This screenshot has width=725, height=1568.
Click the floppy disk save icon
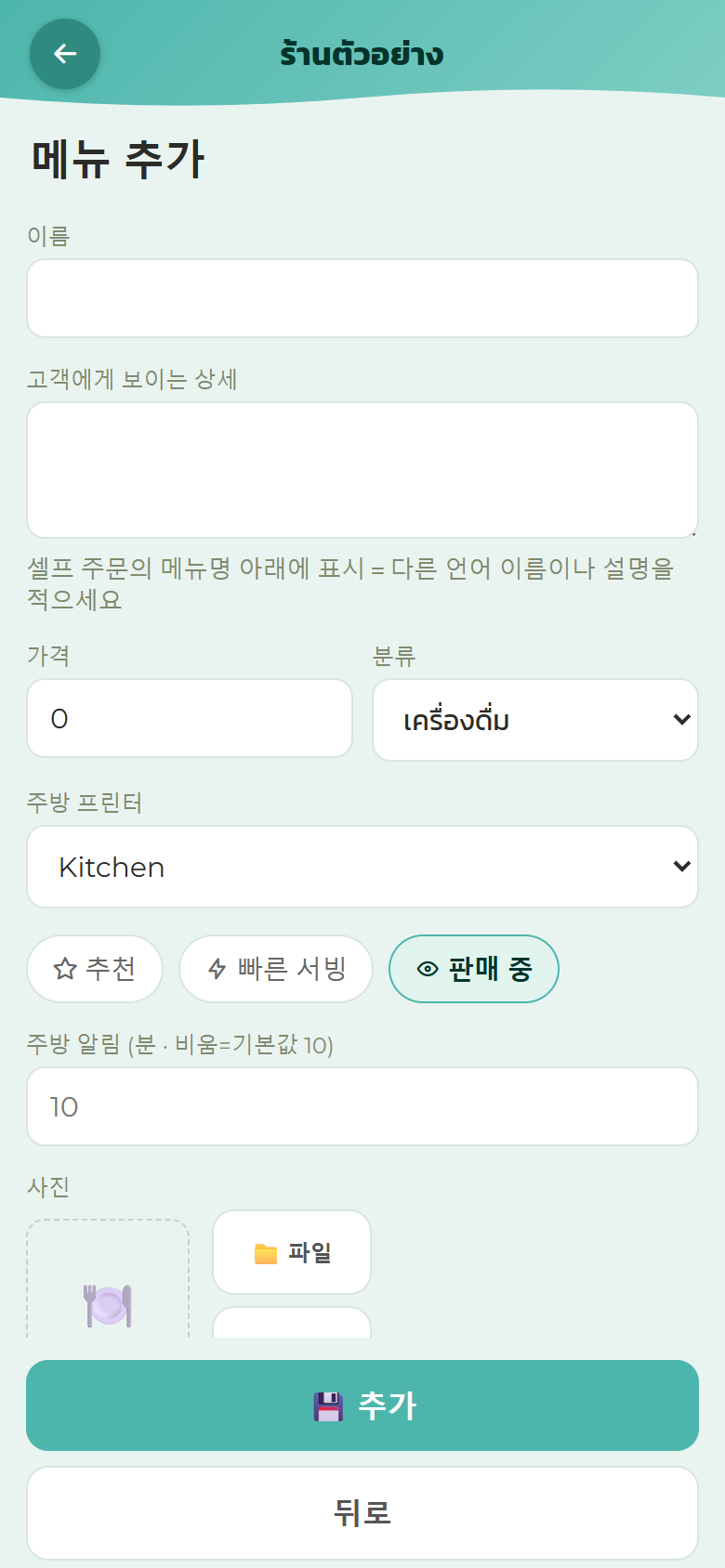click(x=328, y=1406)
